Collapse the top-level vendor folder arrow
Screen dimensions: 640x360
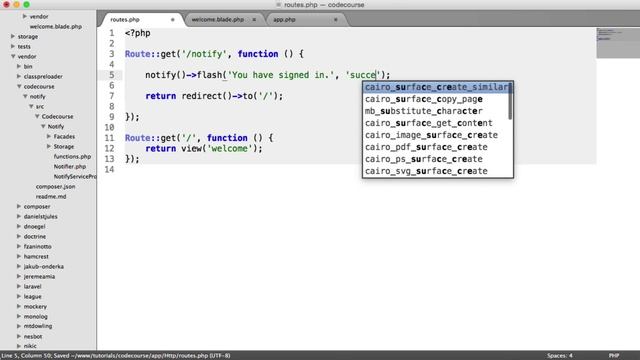point(13,56)
